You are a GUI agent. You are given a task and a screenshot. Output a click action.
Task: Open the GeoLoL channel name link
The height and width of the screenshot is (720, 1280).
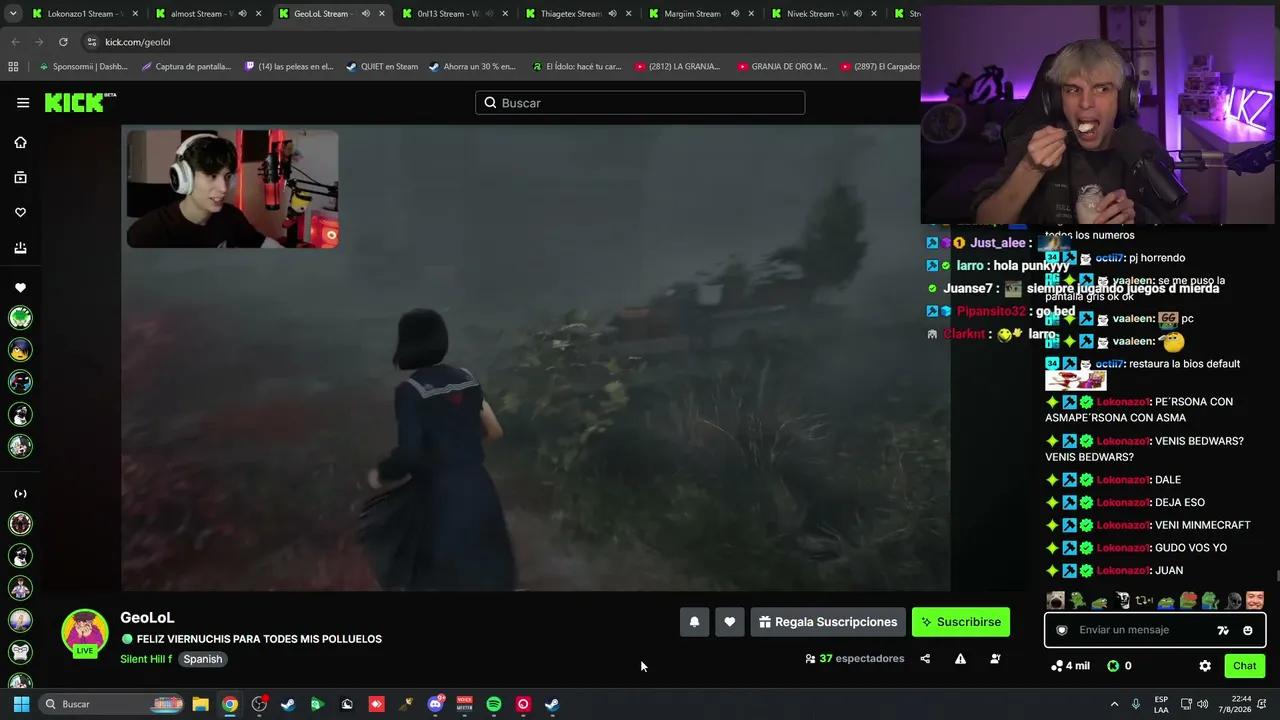(147, 618)
